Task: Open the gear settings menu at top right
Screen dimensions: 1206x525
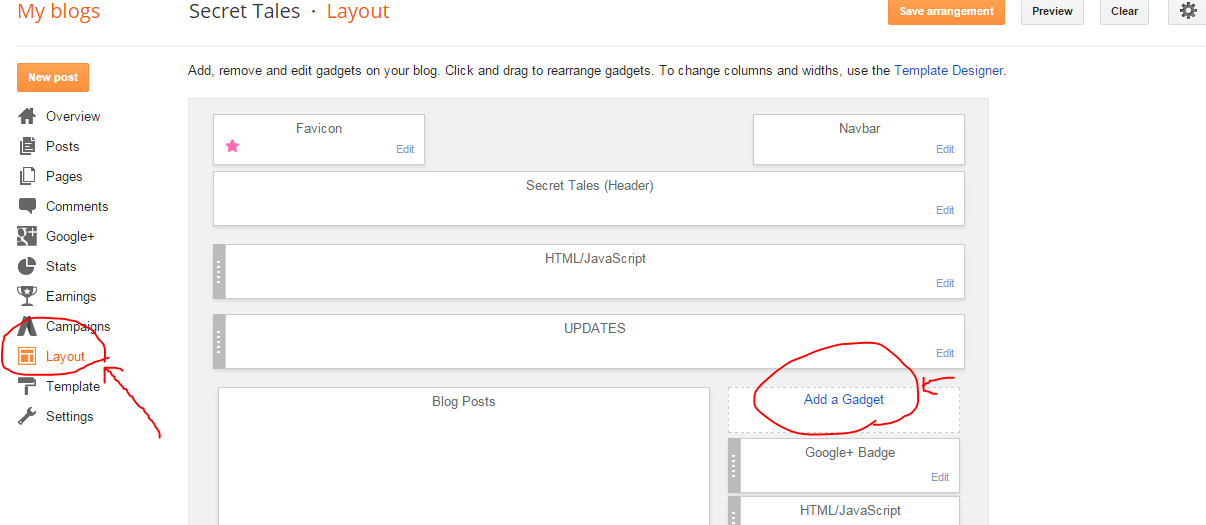Action: coord(1187,11)
